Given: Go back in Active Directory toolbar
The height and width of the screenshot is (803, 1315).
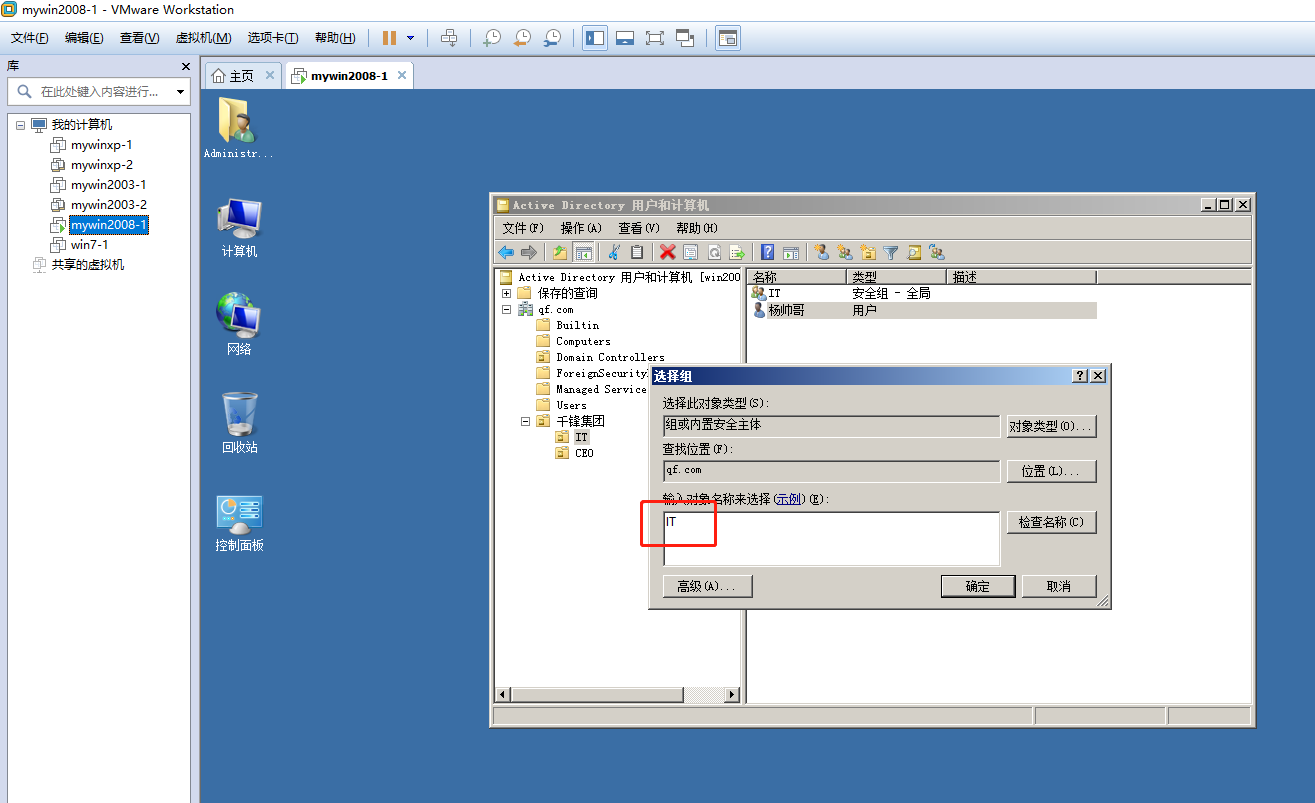Looking at the screenshot, I should tap(506, 253).
